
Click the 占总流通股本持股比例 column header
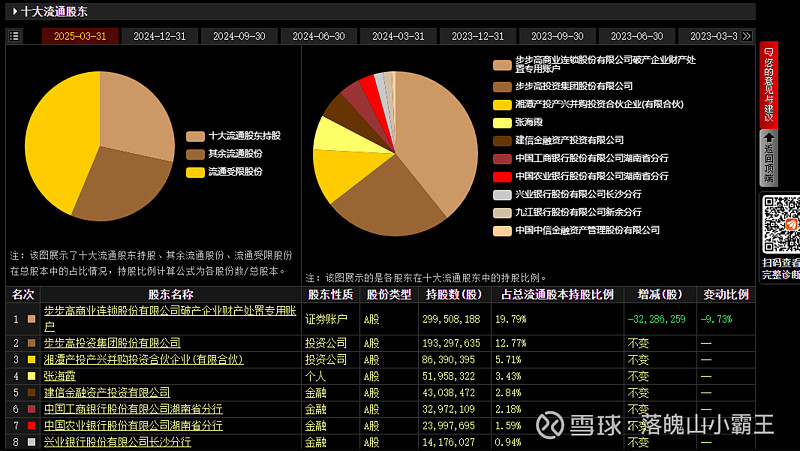pyautogui.click(x=558, y=294)
